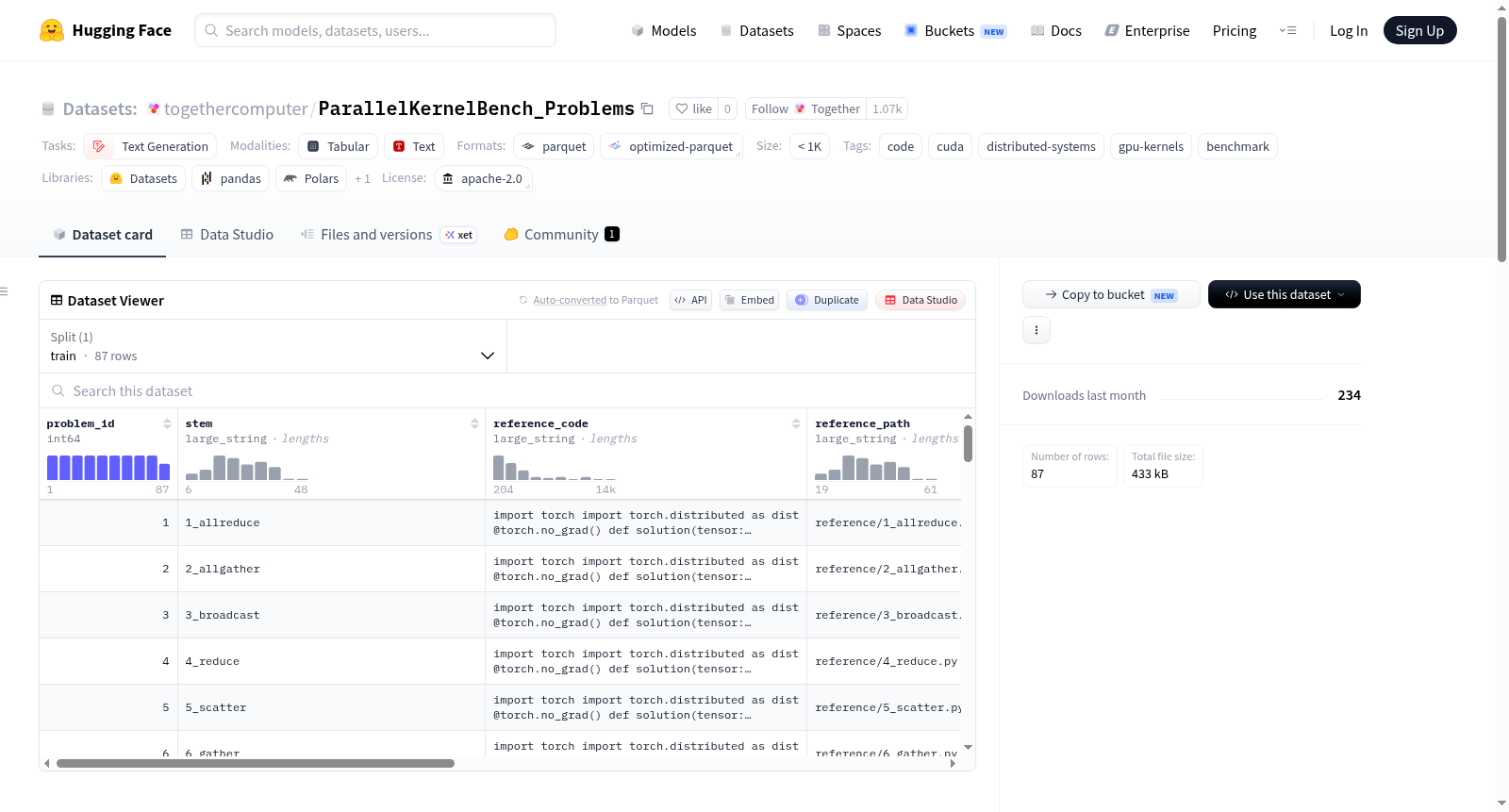Open the three-dot more options button
Image resolution: width=1509 pixels, height=812 pixels.
[x=1036, y=330]
